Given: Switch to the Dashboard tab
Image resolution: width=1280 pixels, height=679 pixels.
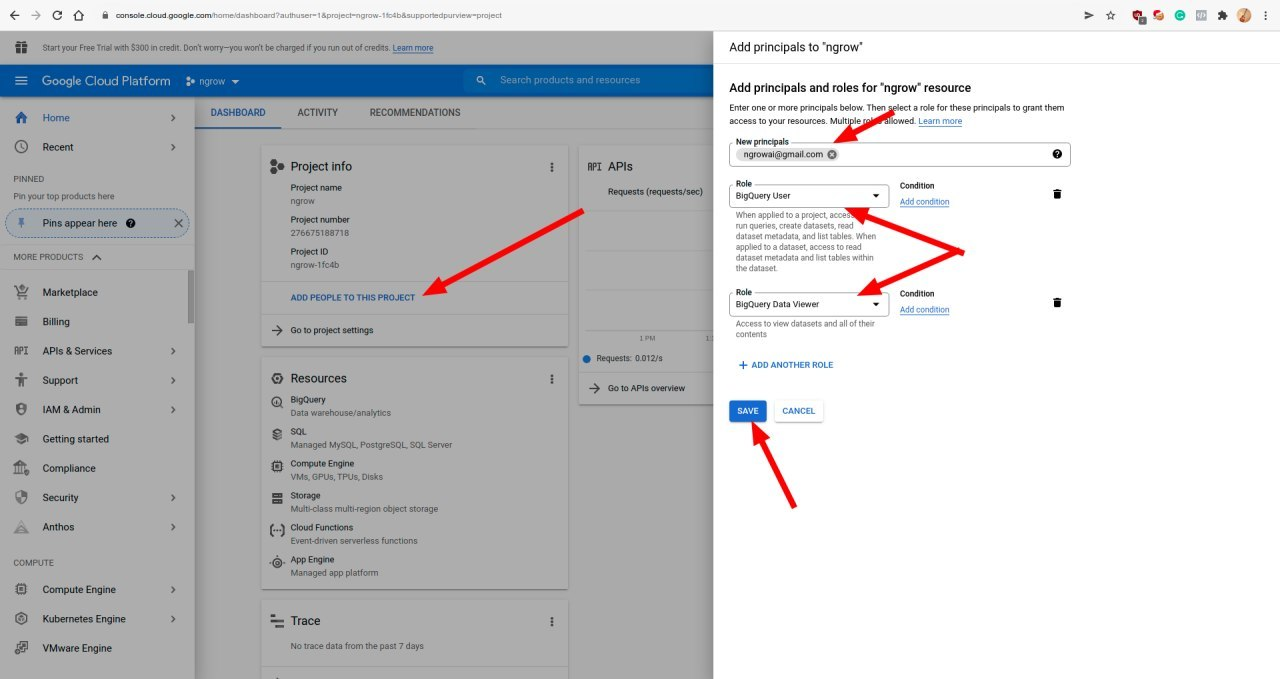Looking at the screenshot, I should pyautogui.click(x=238, y=113).
